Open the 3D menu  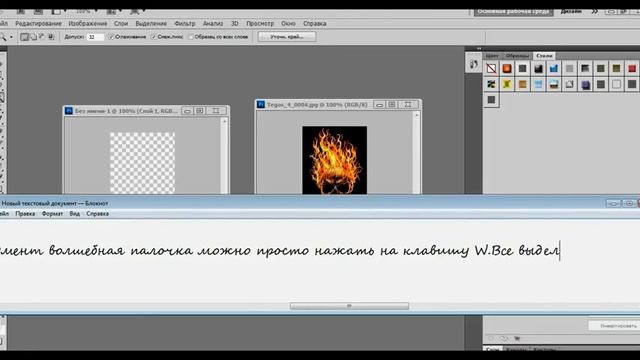(x=235, y=24)
